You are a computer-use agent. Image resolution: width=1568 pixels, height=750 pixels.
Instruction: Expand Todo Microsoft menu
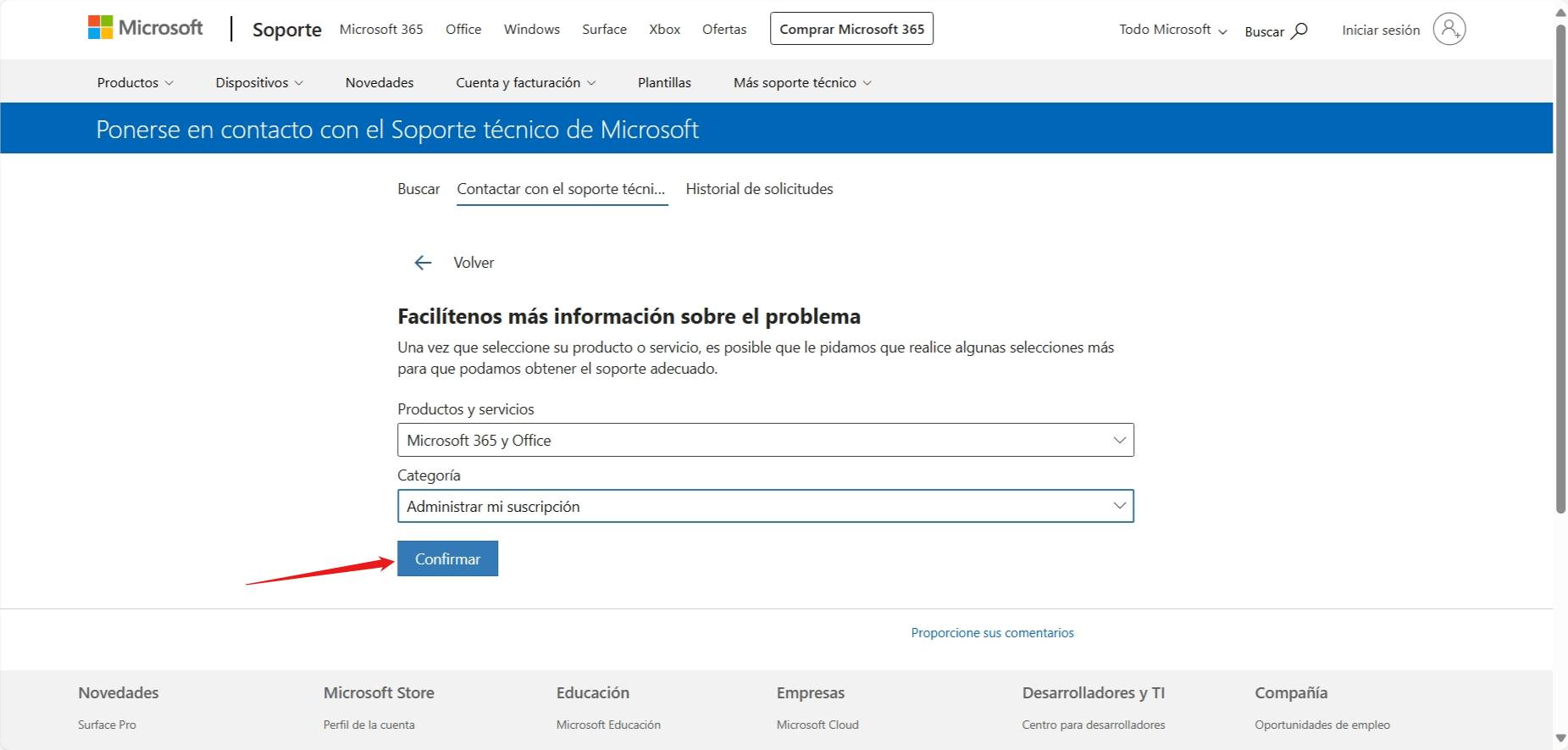click(x=1173, y=30)
